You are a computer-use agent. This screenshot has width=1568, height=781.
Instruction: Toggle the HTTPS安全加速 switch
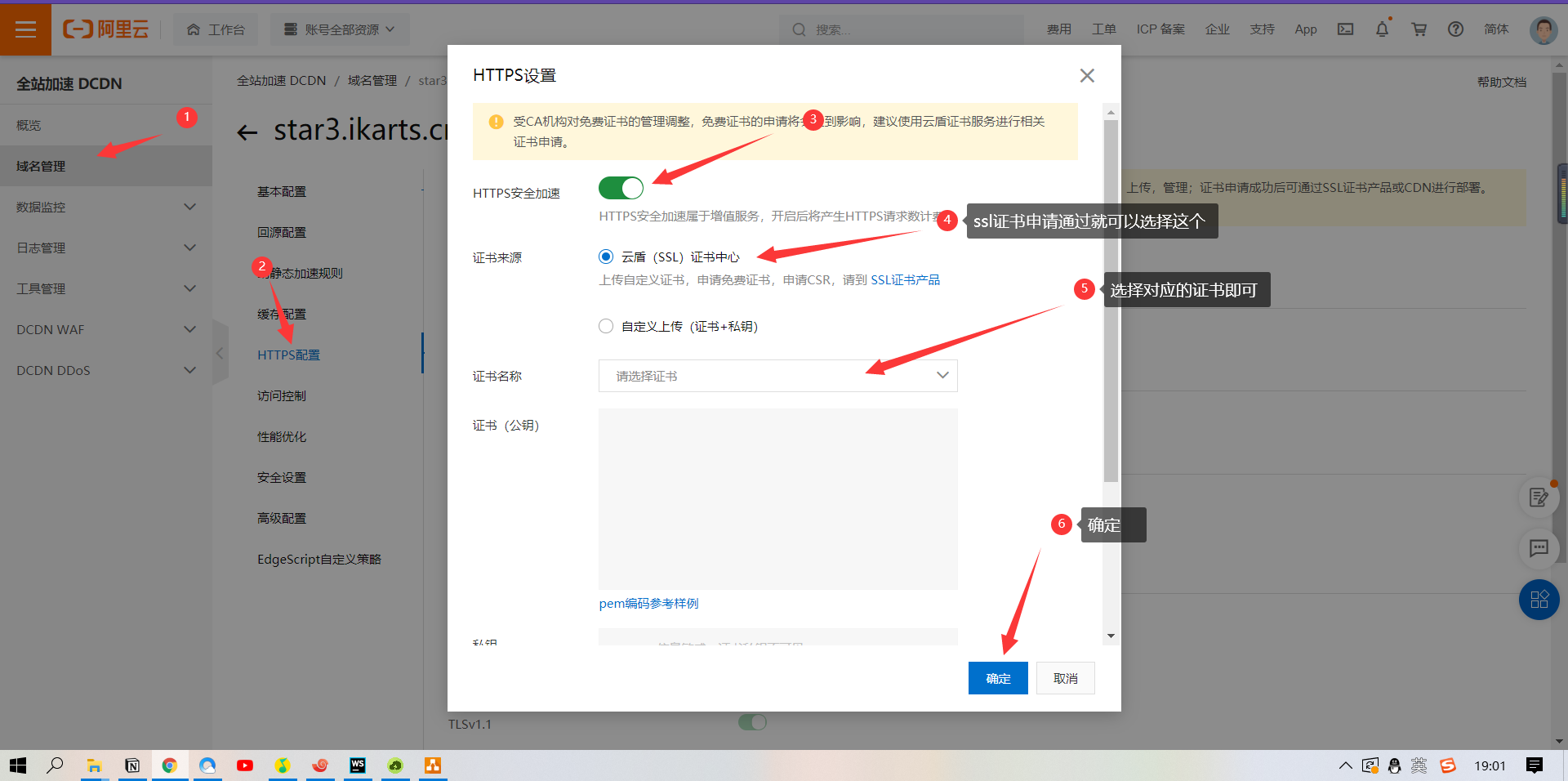tap(621, 188)
